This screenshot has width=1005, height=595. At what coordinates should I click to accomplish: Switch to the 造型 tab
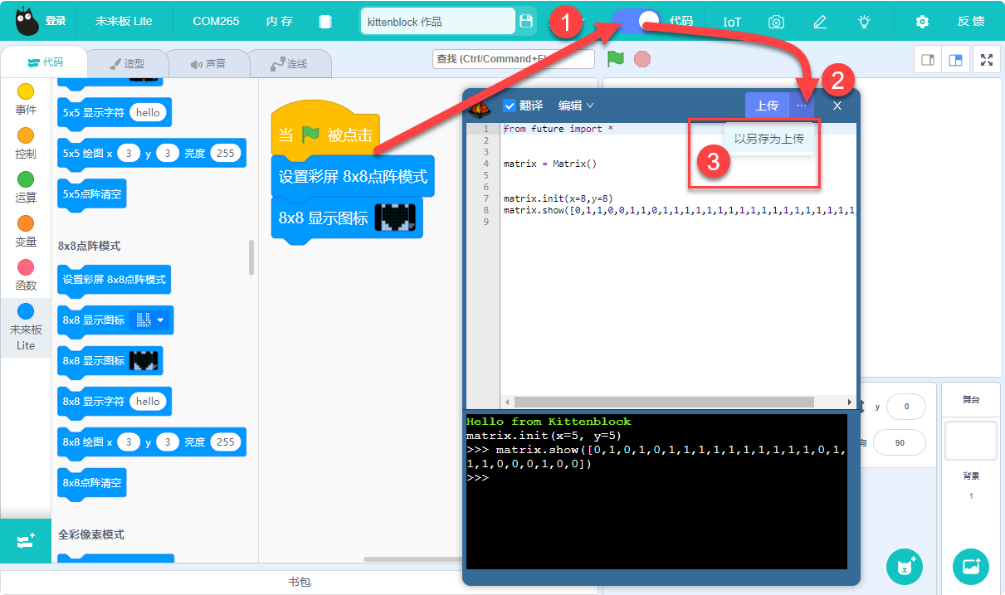(127, 63)
